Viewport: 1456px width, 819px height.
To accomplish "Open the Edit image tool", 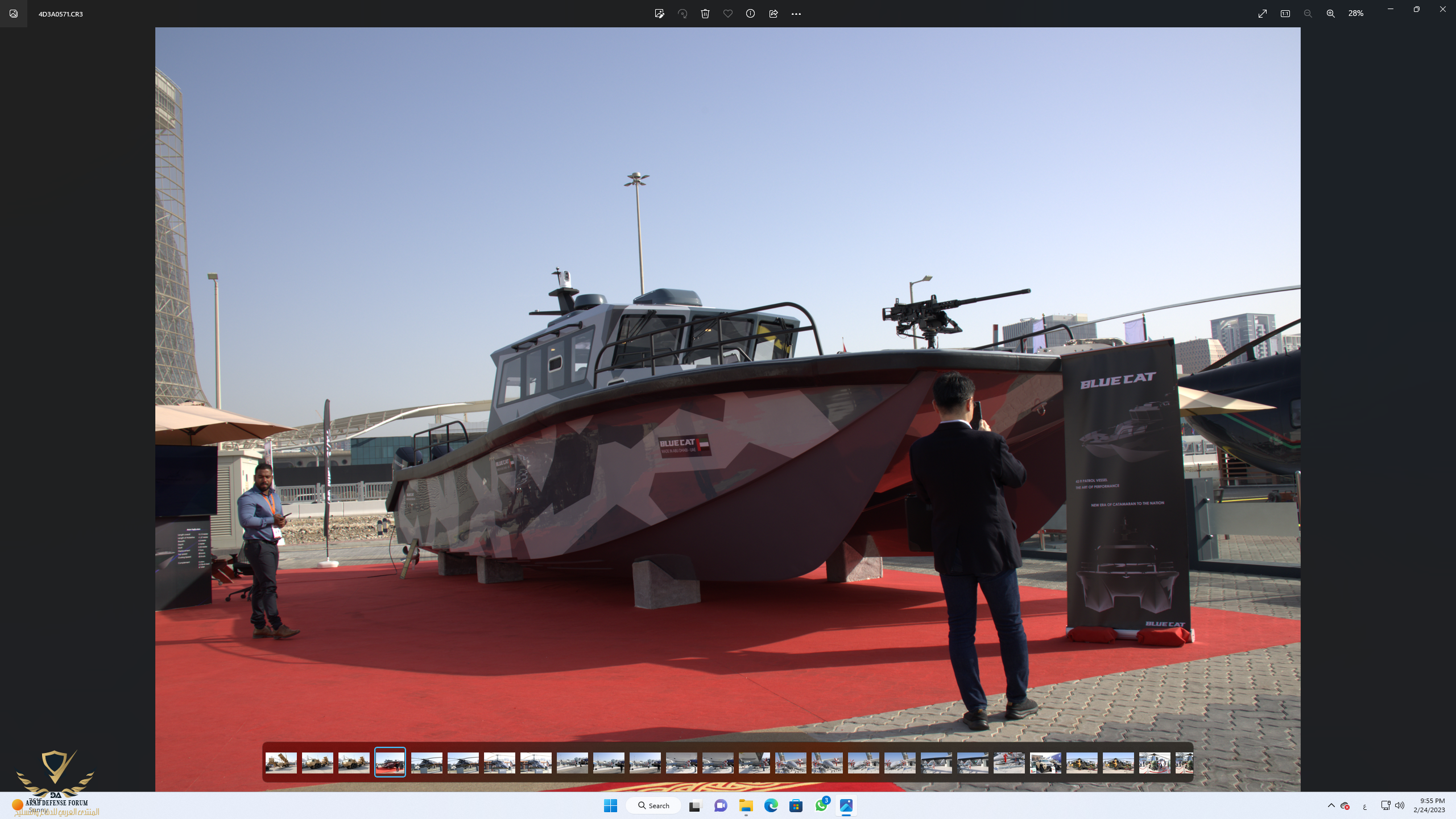I will pos(659,14).
